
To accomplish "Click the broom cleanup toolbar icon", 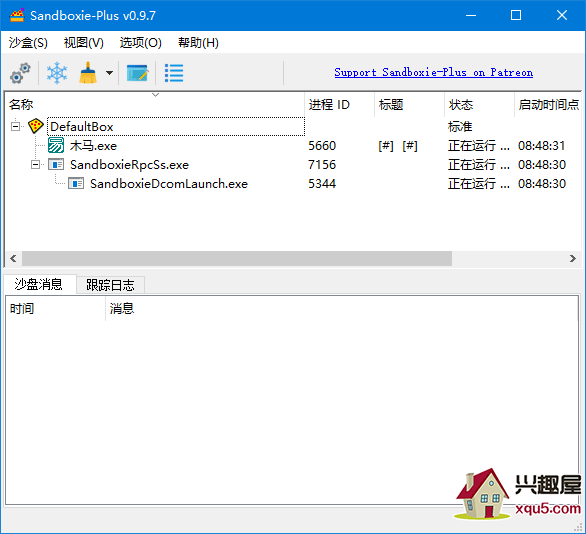I will tap(88, 73).
